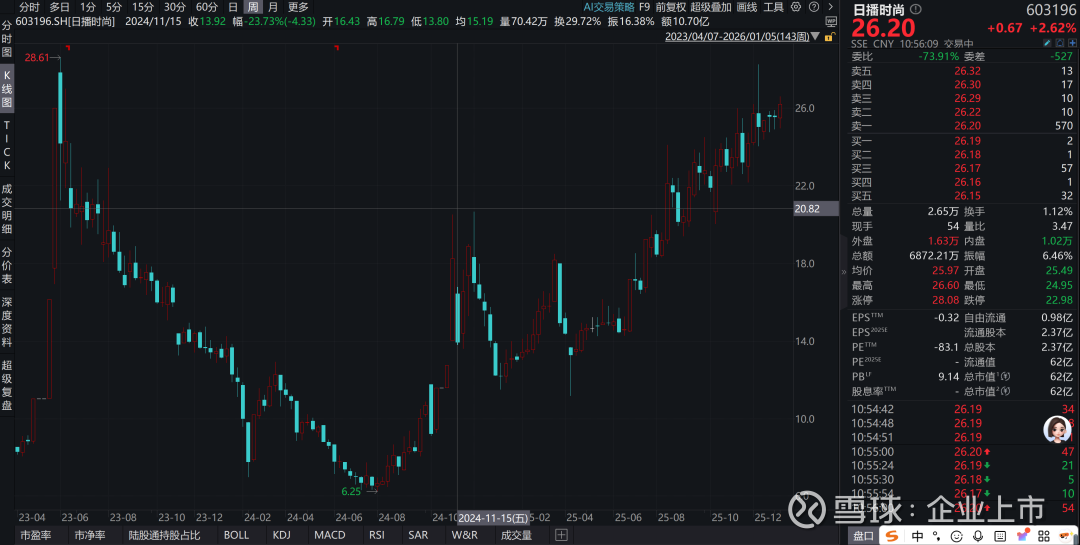Show the SAR indicator
This screenshot has height=545, width=1080.
point(418,535)
